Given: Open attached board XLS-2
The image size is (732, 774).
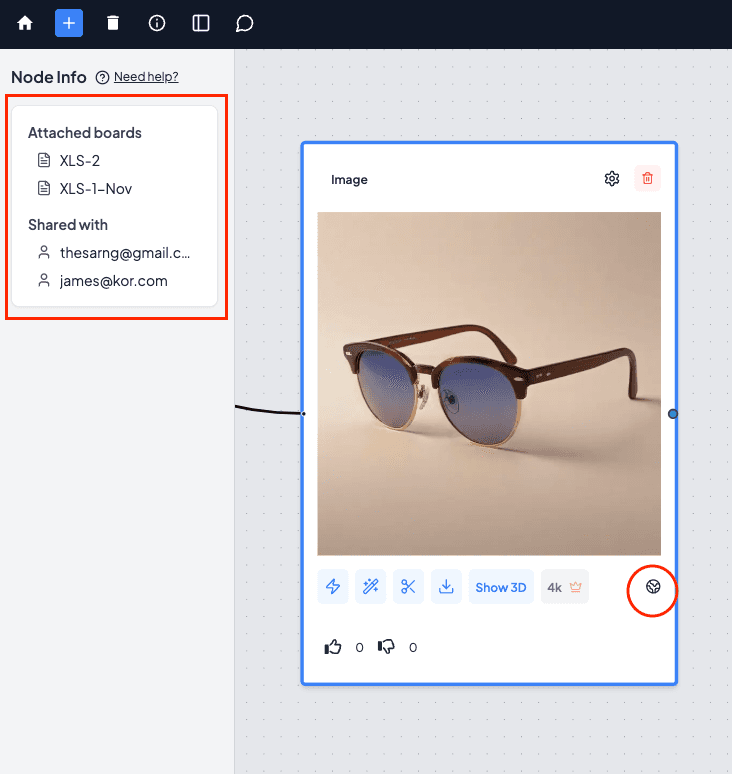Looking at the screenshot, I should click(x=79, y=160).
